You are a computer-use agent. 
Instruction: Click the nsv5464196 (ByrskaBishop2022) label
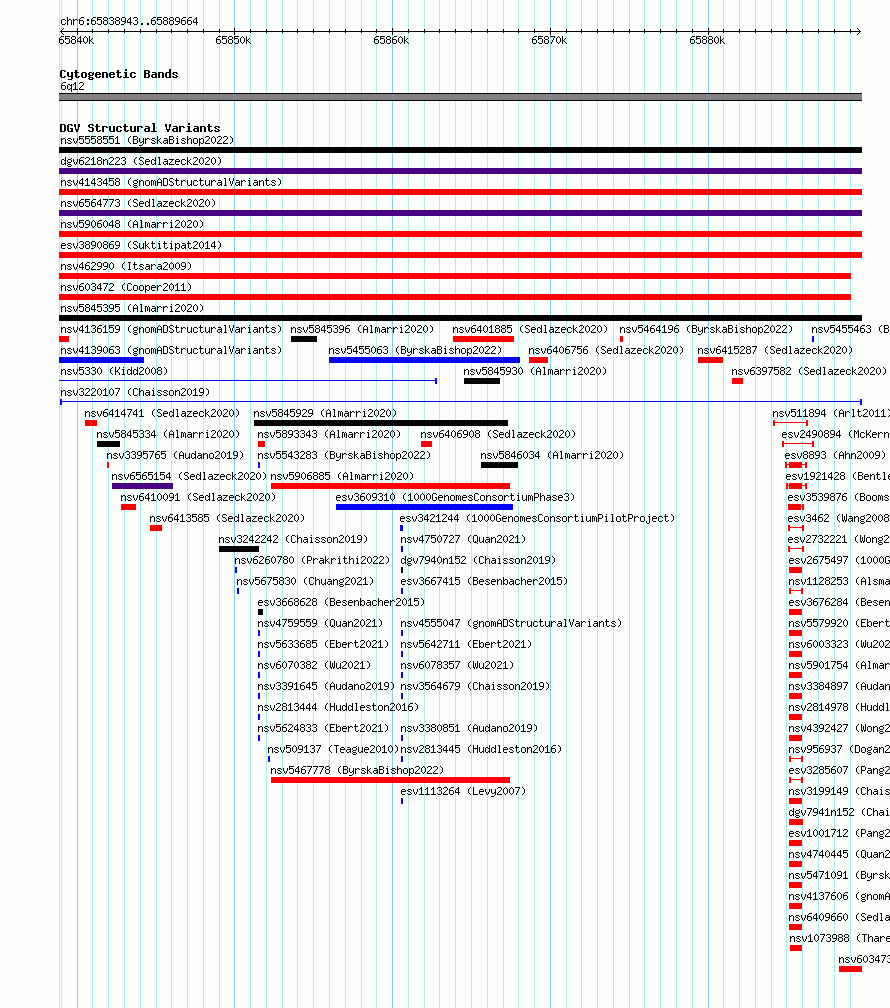(706, 329)
